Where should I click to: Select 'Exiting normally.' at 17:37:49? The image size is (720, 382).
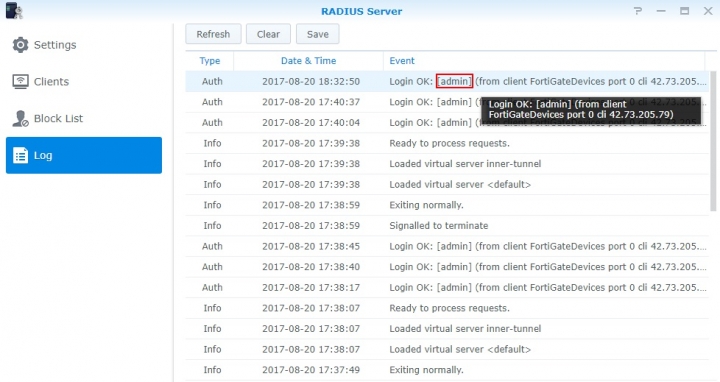427,370
